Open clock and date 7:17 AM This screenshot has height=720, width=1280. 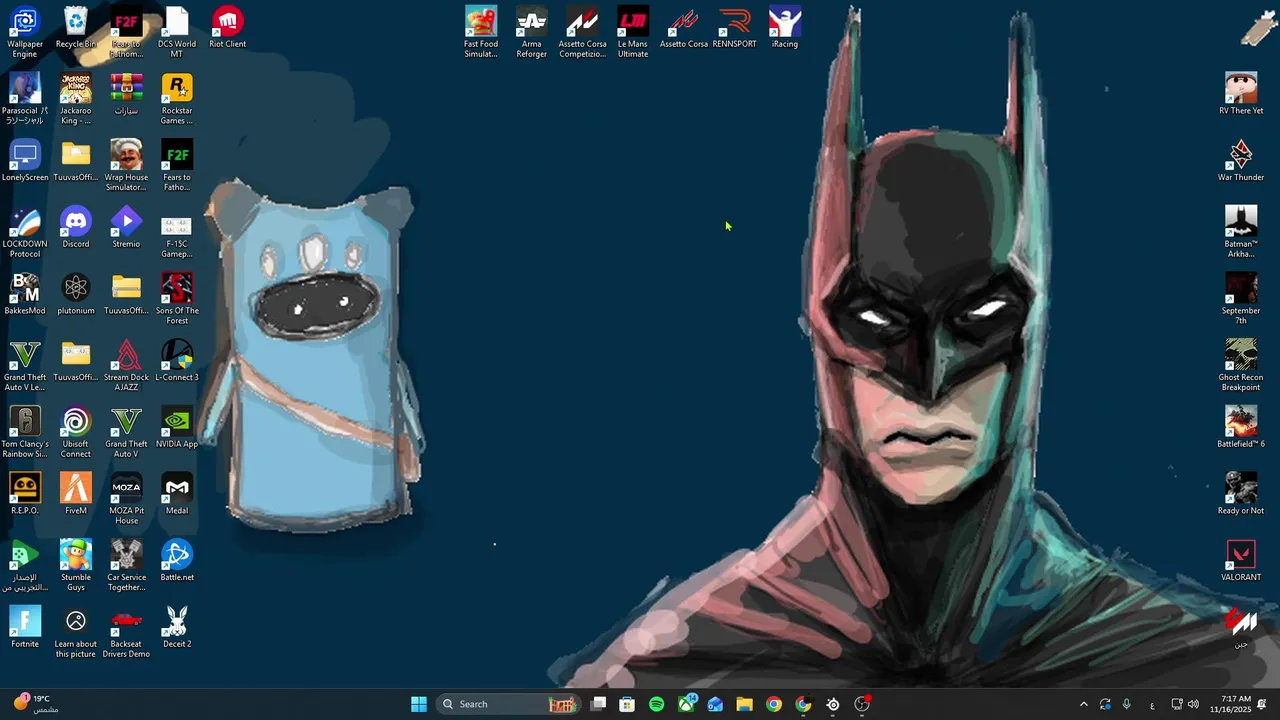click(x=1229, y=704)
